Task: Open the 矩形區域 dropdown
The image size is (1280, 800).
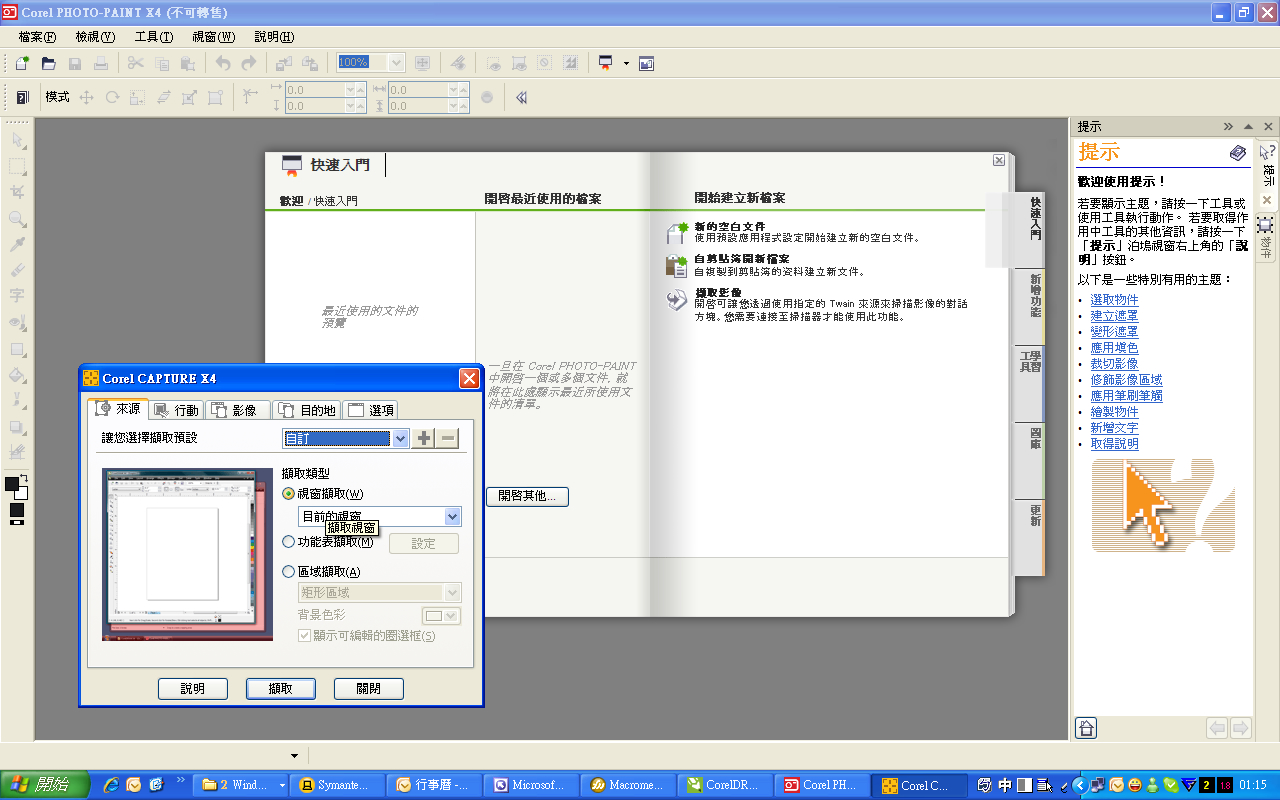Action: 452,593
